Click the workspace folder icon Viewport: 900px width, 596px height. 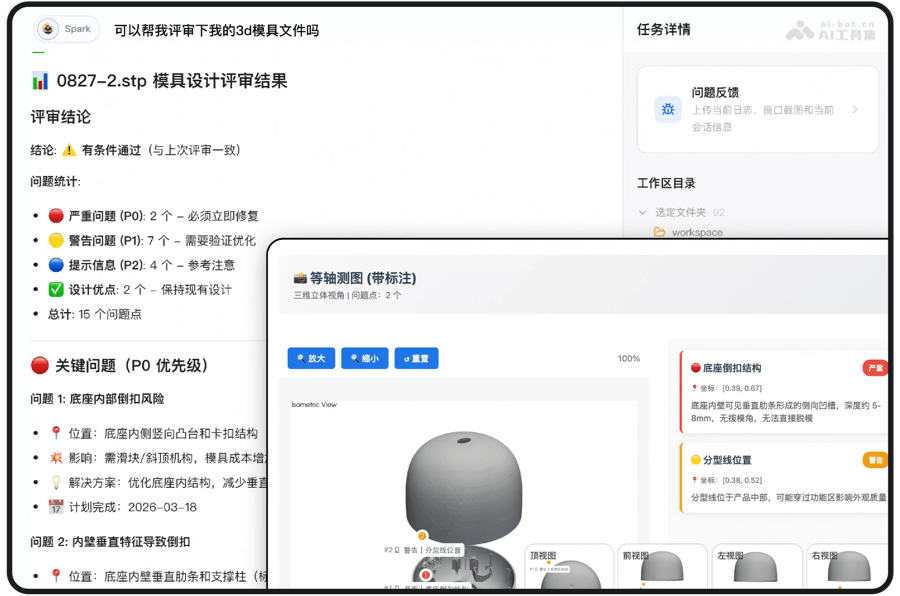(659, 232)
